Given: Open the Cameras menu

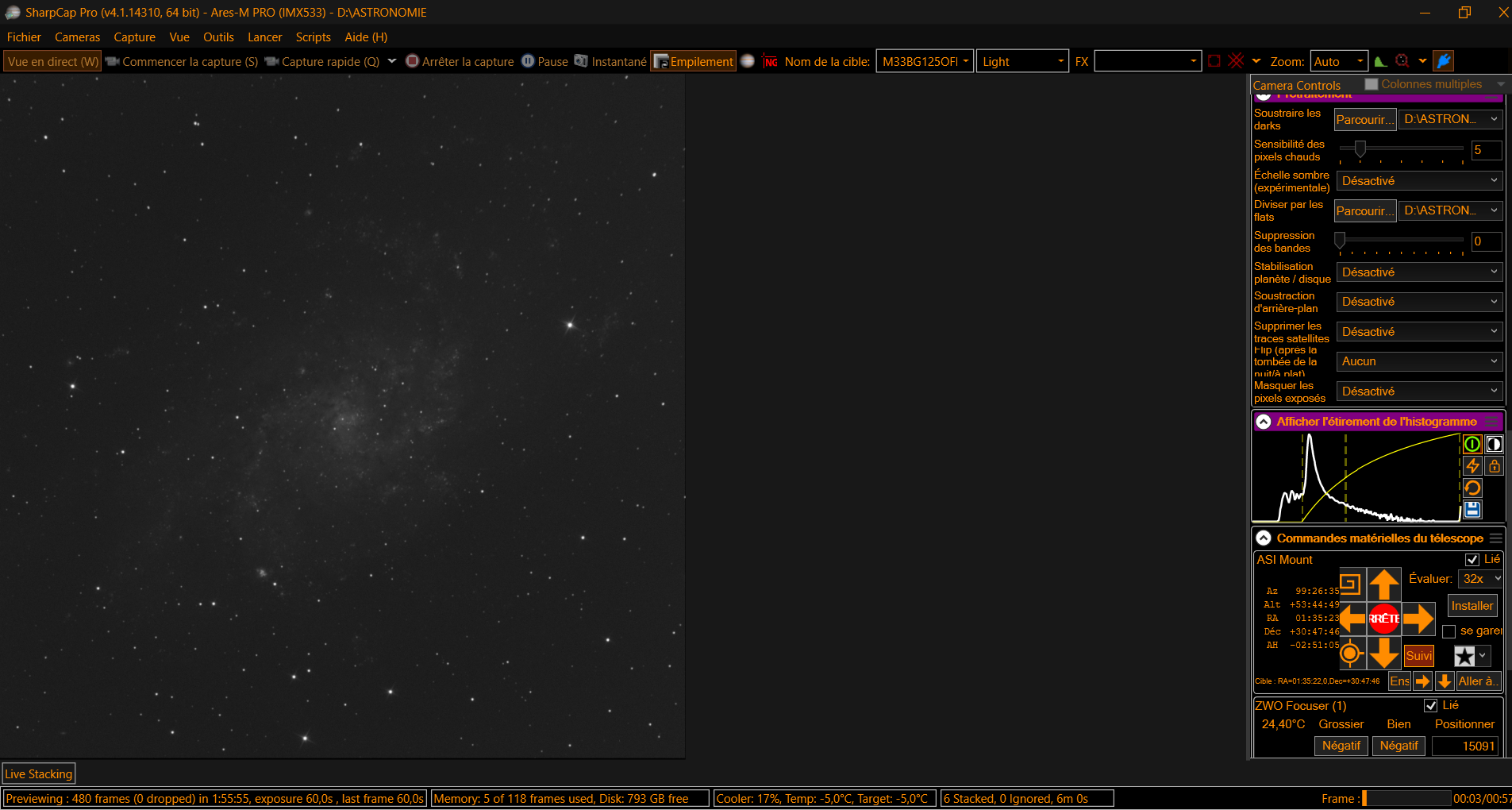Looking at the screenshot, I should (x=78, y=37).
